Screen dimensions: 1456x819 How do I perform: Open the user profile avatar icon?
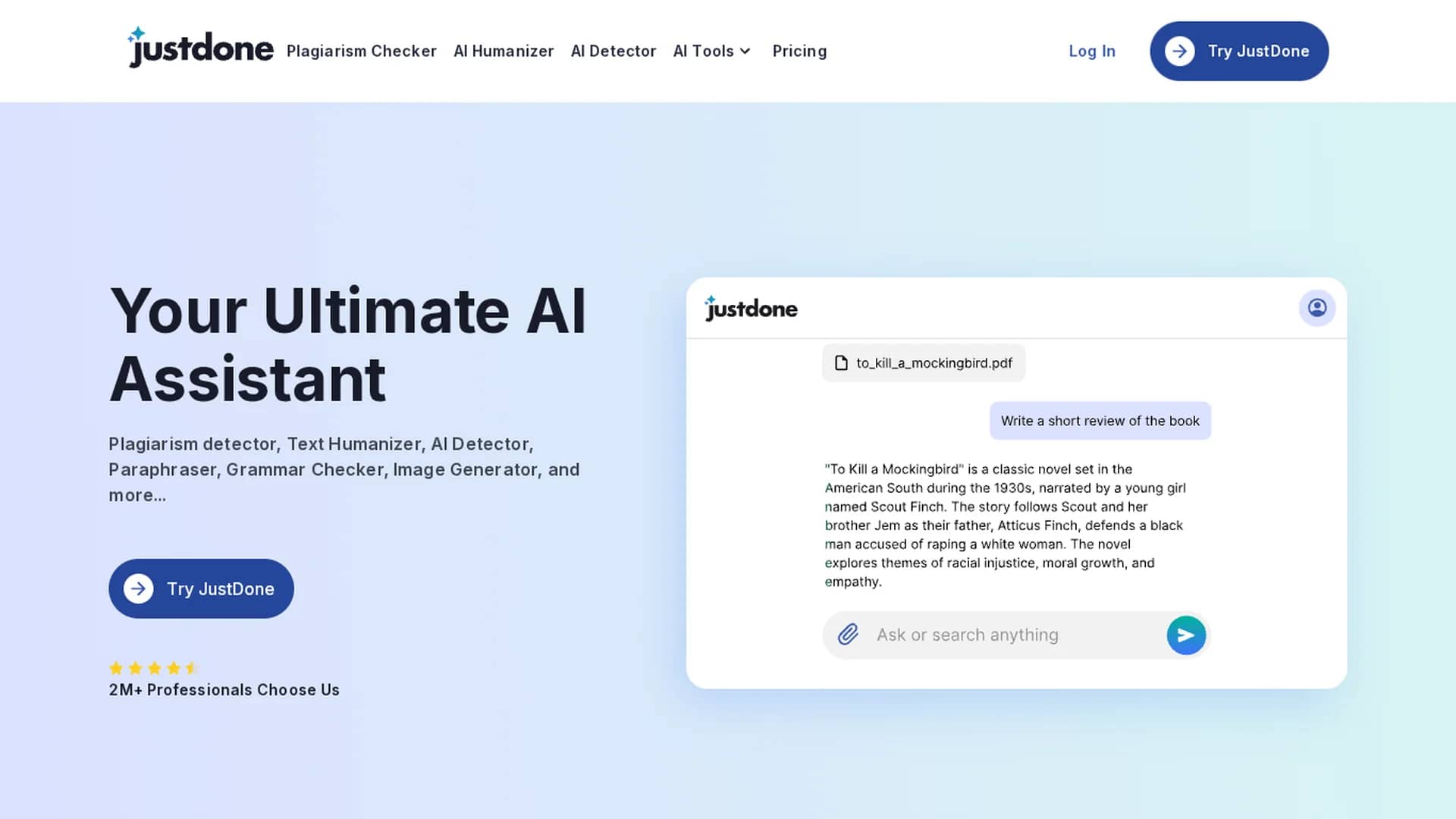pos(1317,308)
